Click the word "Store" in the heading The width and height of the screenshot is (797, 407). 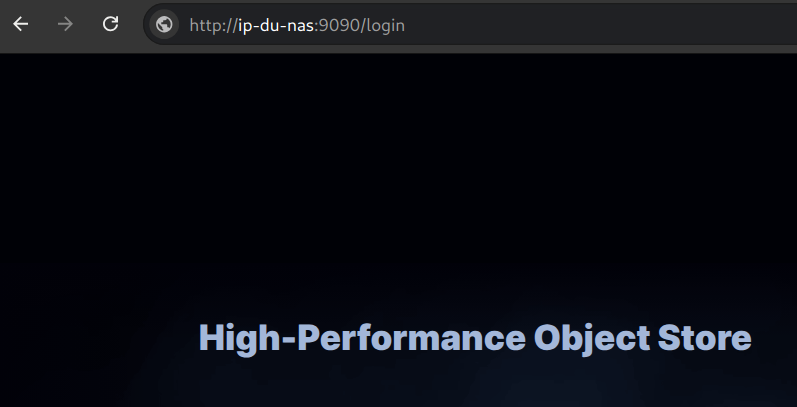tap(704, 338)
